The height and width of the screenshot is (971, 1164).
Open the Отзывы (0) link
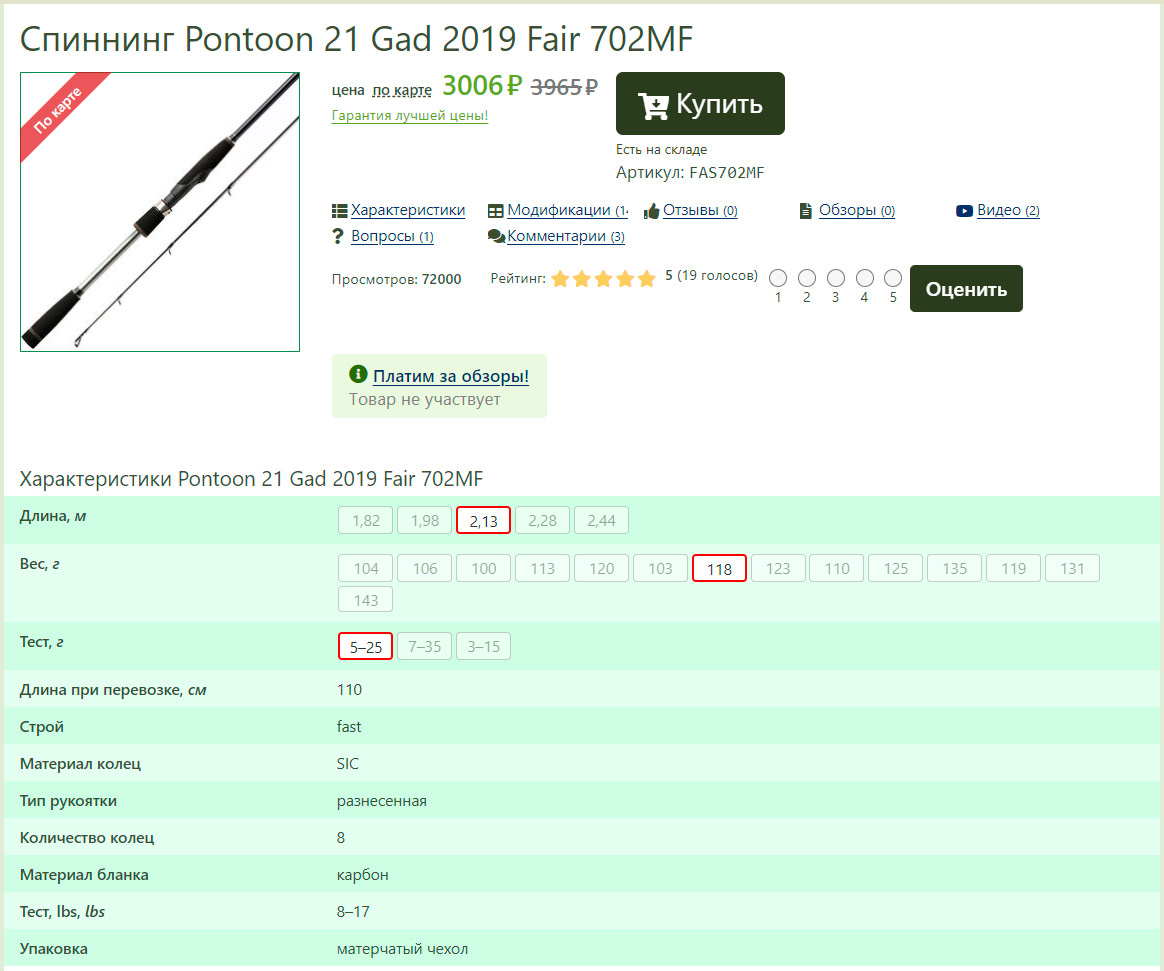[x=700, y=210]
